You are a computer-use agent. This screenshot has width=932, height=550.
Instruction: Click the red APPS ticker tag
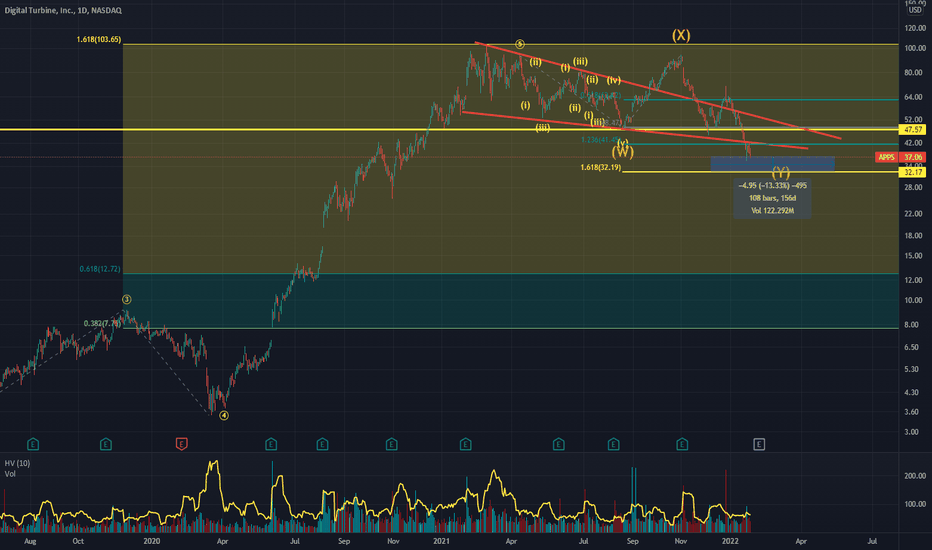point(886,157)
